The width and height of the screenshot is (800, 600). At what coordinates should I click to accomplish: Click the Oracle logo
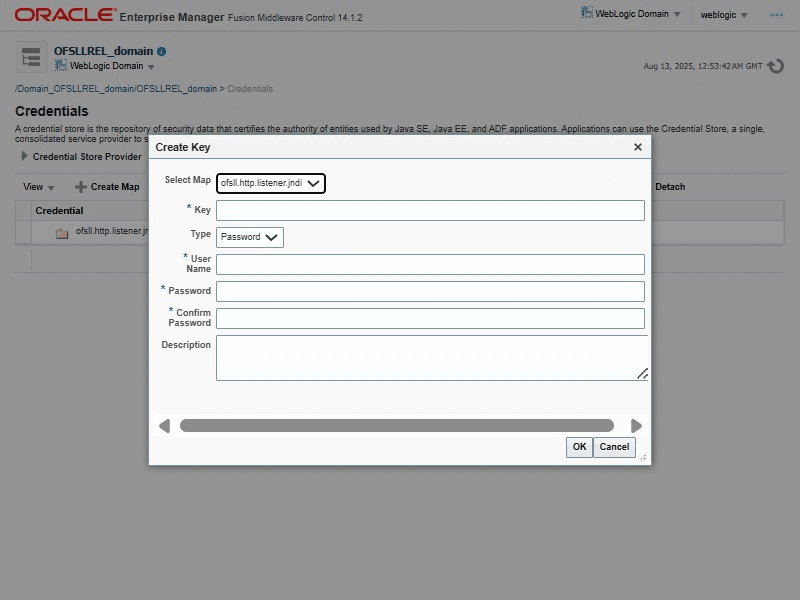coord(65,14)
